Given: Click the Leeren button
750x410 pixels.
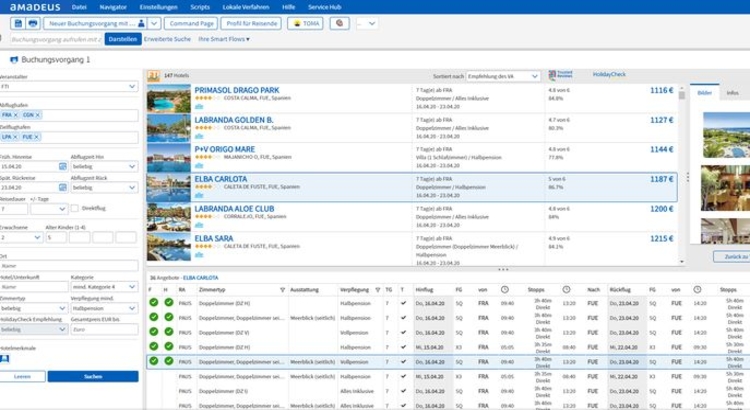Looking at the screenshot, I should (22, 377).
